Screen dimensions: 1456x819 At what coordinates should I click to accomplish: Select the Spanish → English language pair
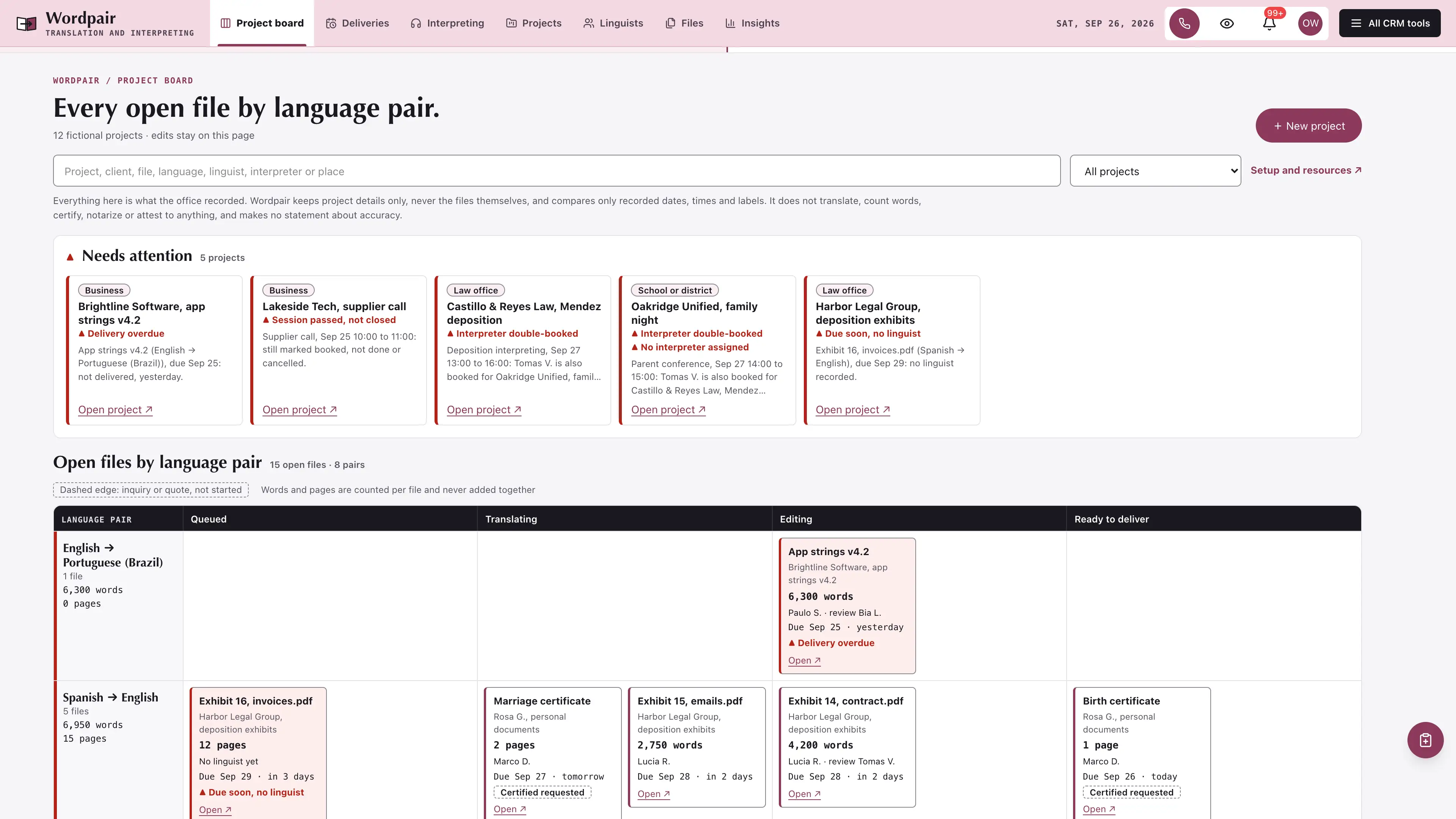110,697
